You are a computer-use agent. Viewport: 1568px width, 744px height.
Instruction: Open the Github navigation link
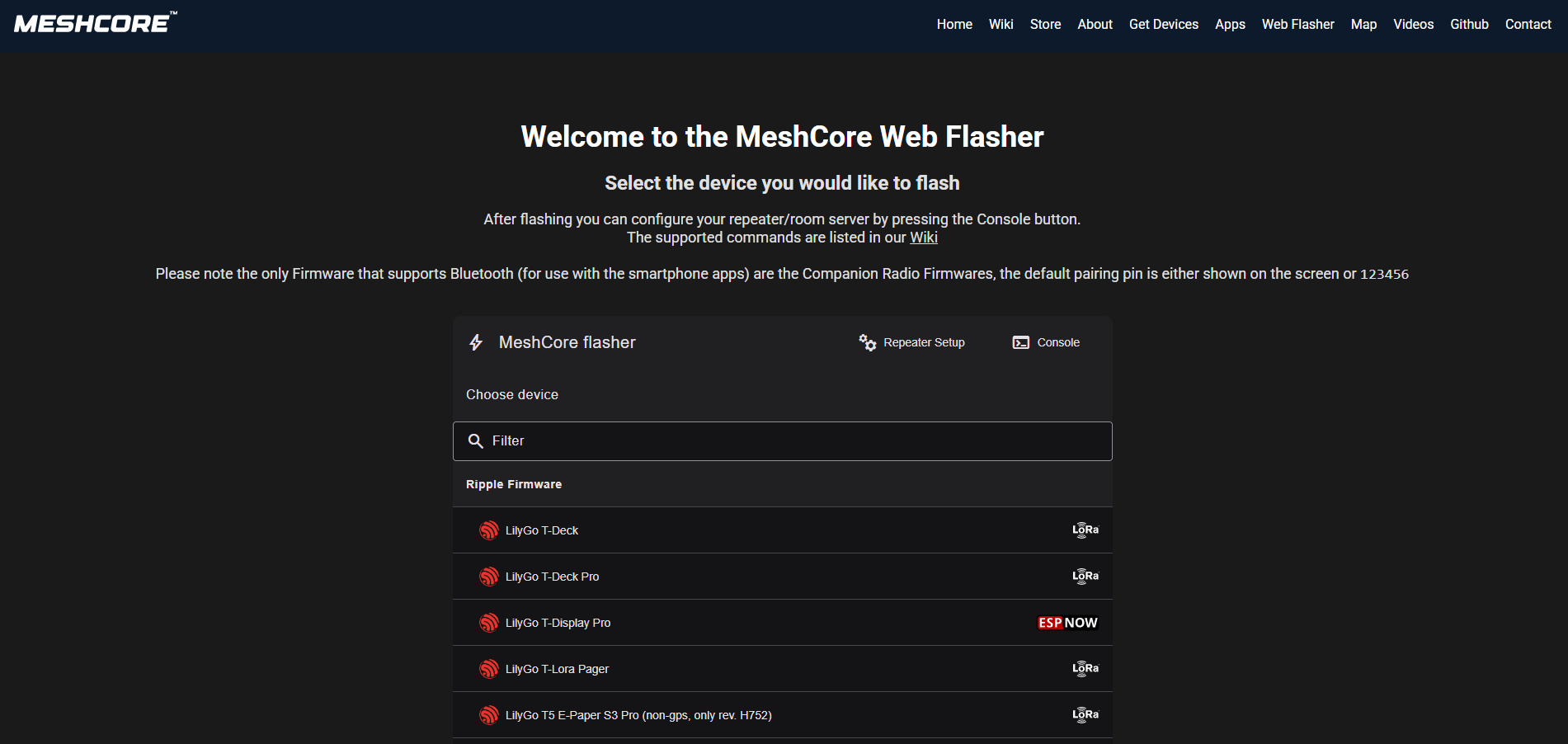pyautogui.click(x=1469, y=25)
